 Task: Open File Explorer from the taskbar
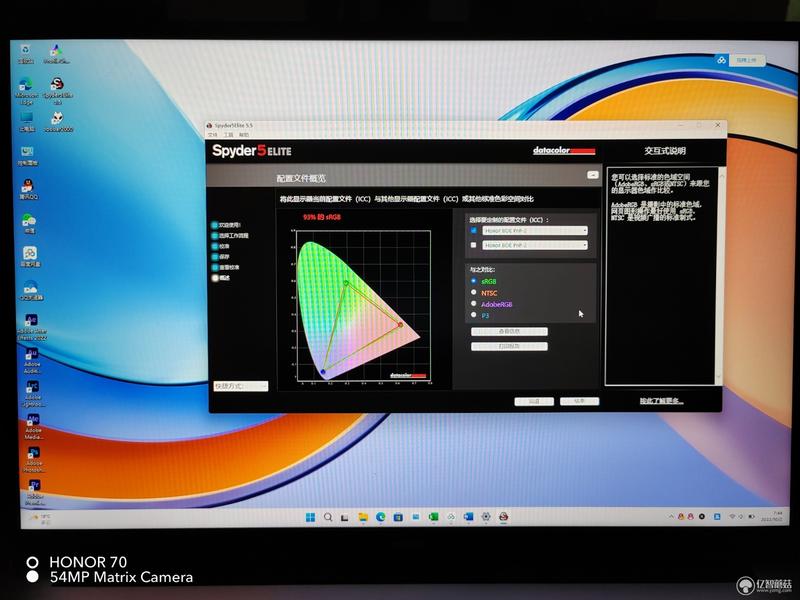pos(363,517)
